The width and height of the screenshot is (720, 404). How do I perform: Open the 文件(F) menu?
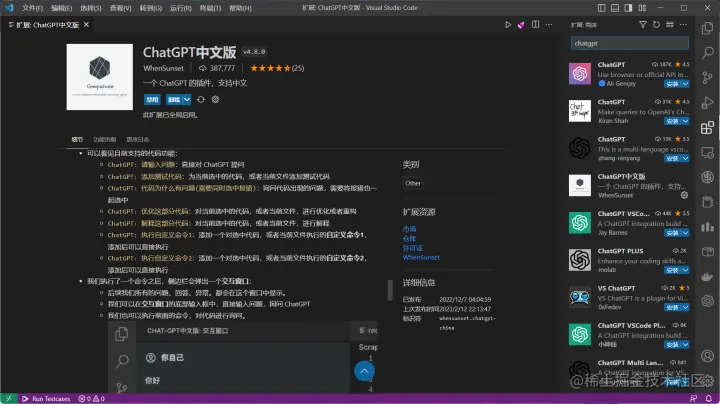click(x=32, y=8)
